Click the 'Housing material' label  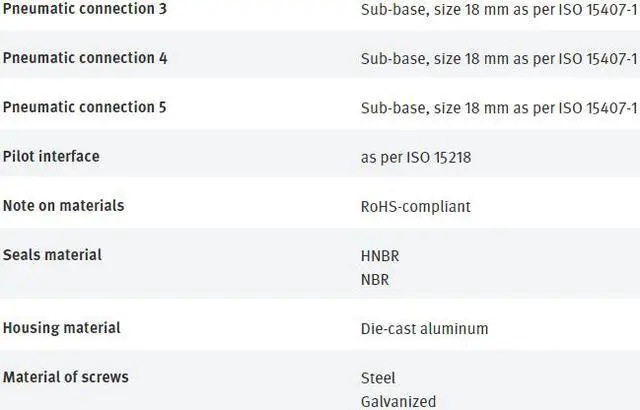[61, 327]
